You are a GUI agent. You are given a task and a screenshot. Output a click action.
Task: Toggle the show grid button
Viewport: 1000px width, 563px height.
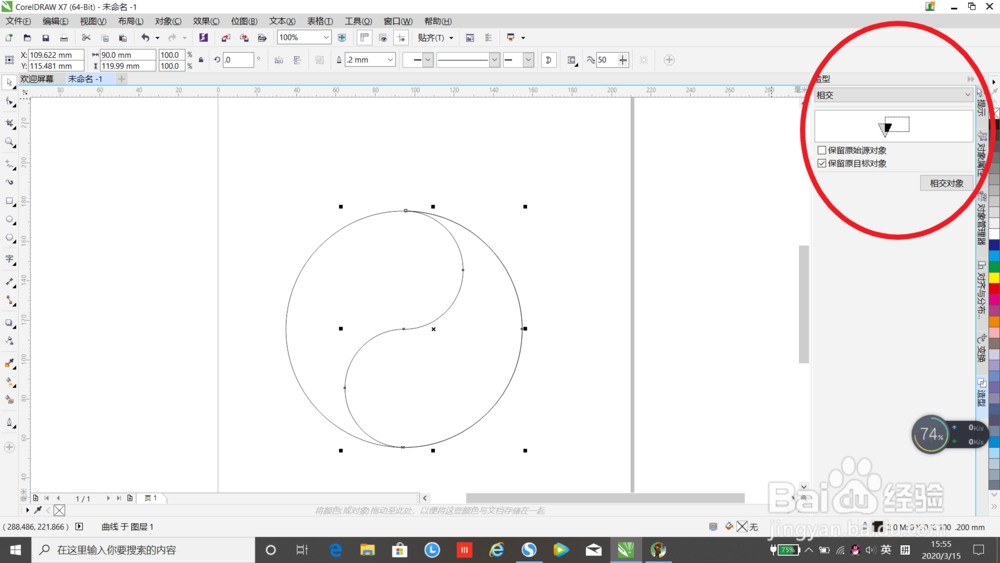pyautogui.click(x=383, y=38)
